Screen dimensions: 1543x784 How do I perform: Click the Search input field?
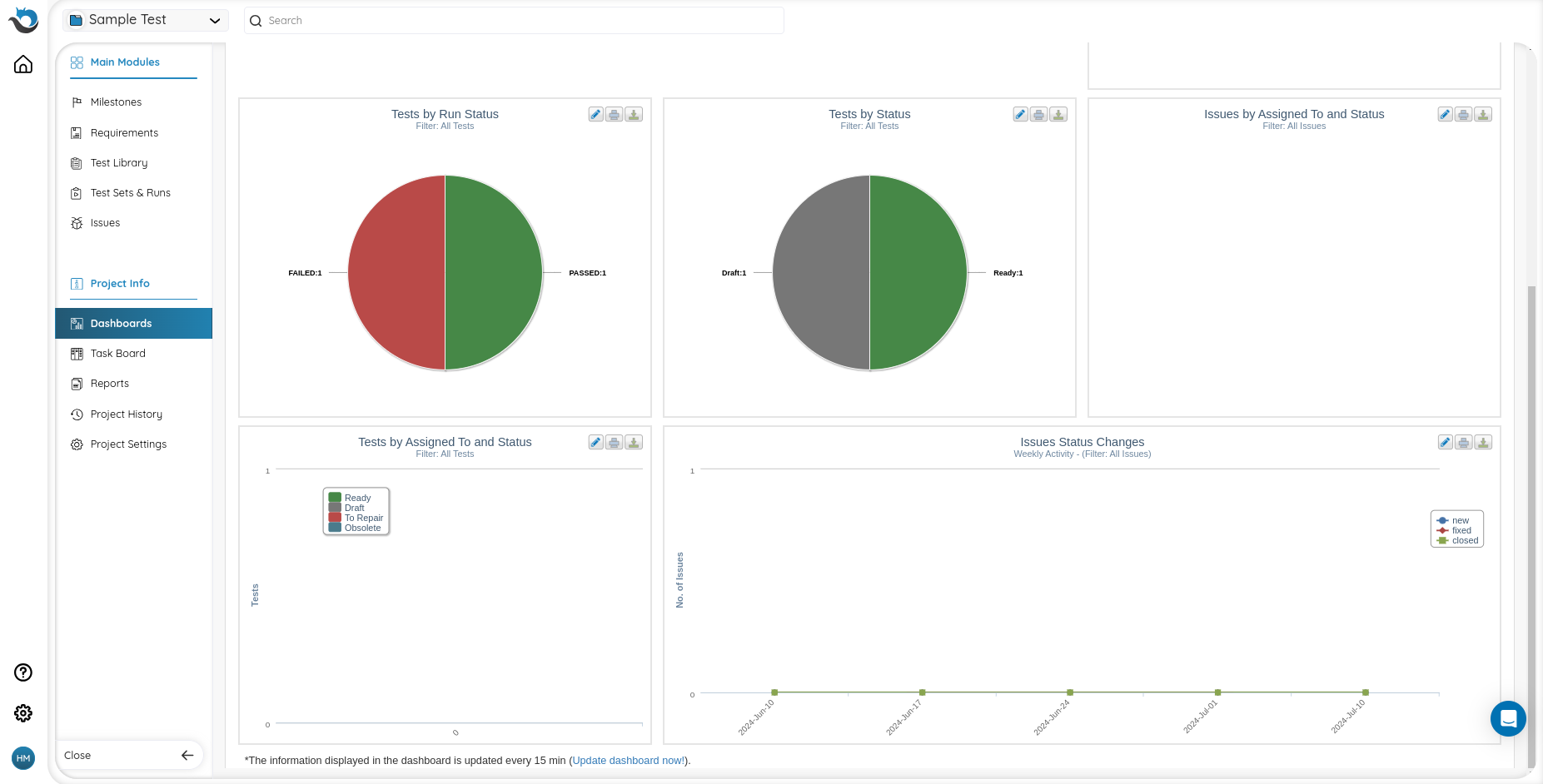point(514,21)
